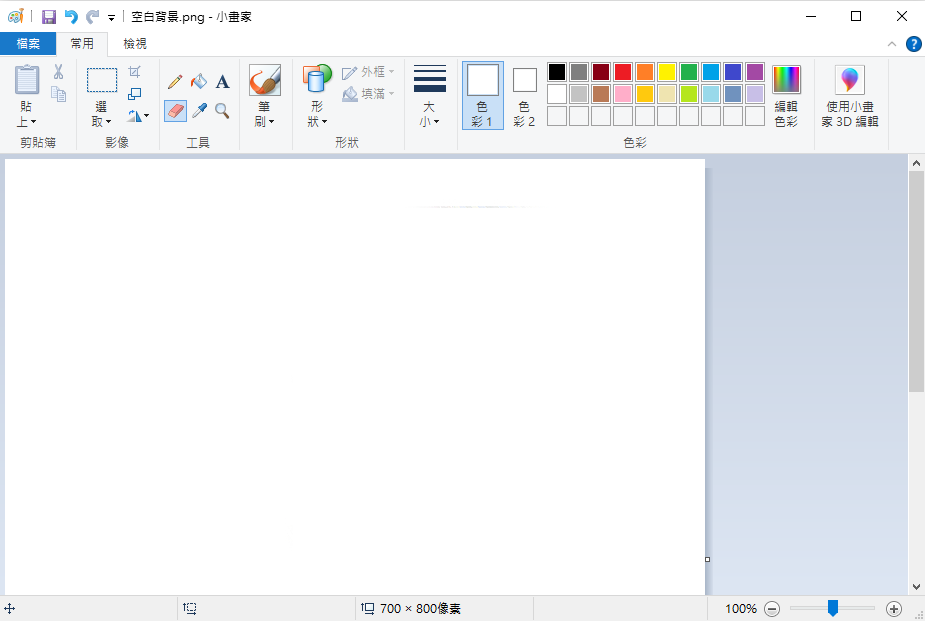Pick the green color swatch
The image size is (925, 621).
[688, 72]
